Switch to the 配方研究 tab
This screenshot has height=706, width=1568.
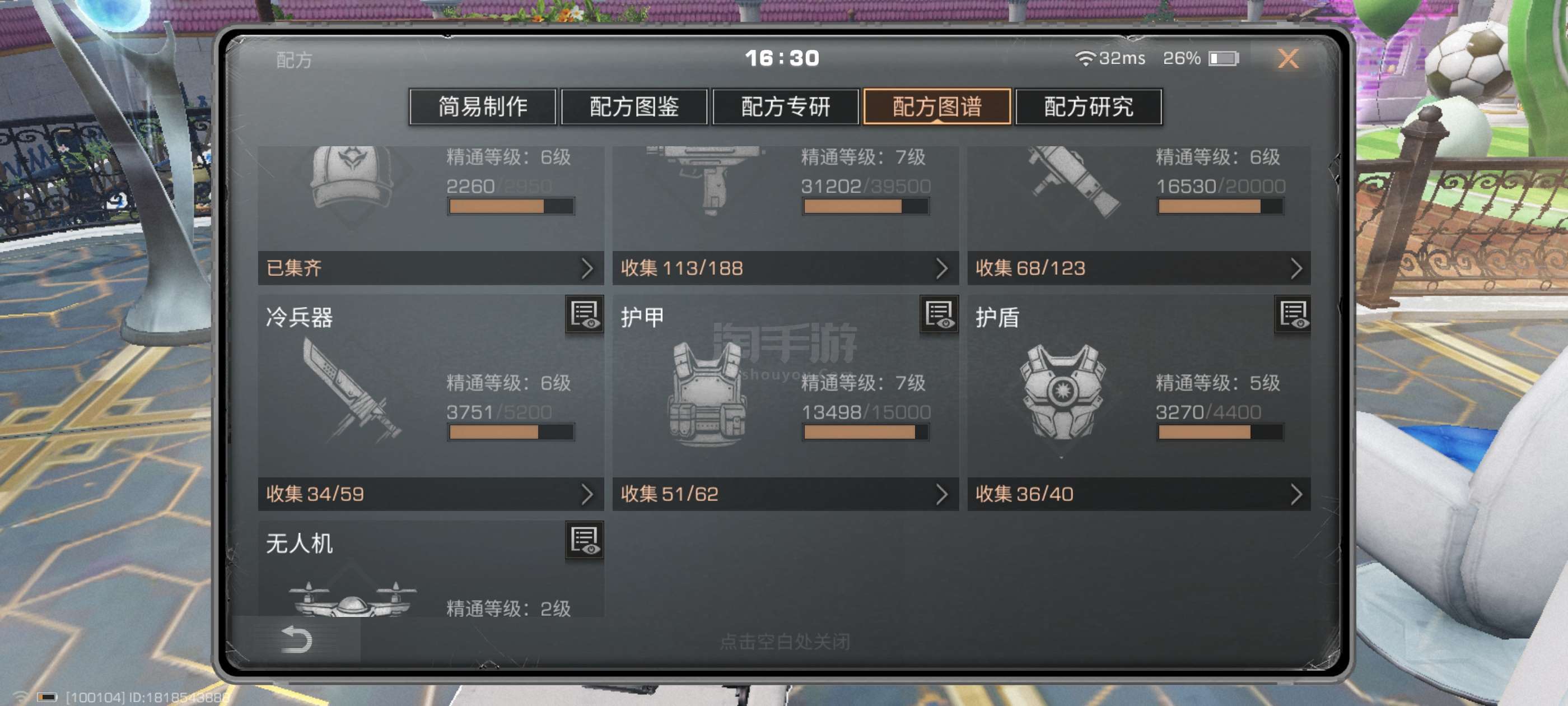(x=1088, y=106)
